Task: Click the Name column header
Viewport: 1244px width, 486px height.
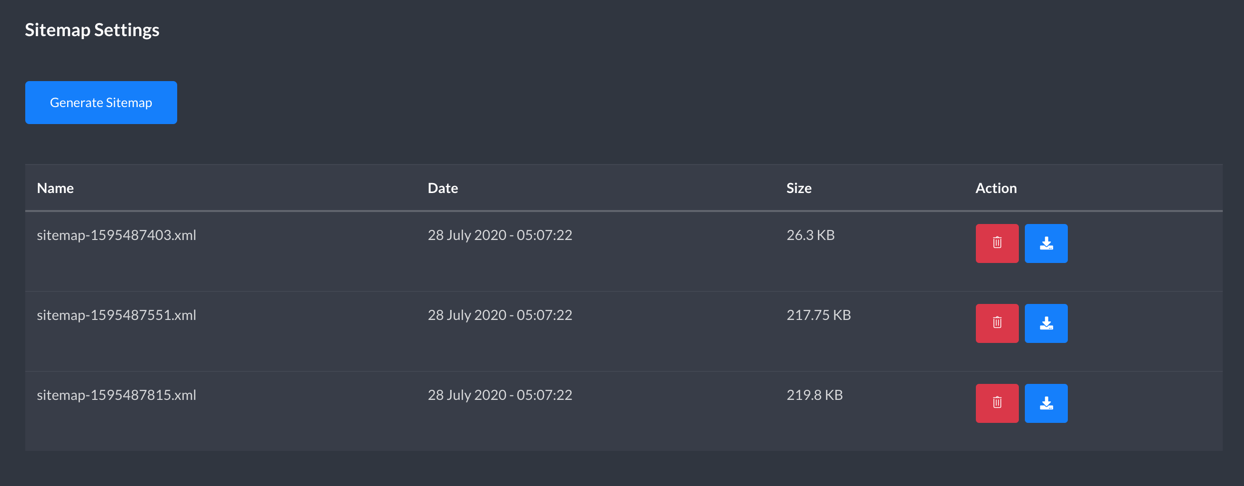Action: [55, 188]
